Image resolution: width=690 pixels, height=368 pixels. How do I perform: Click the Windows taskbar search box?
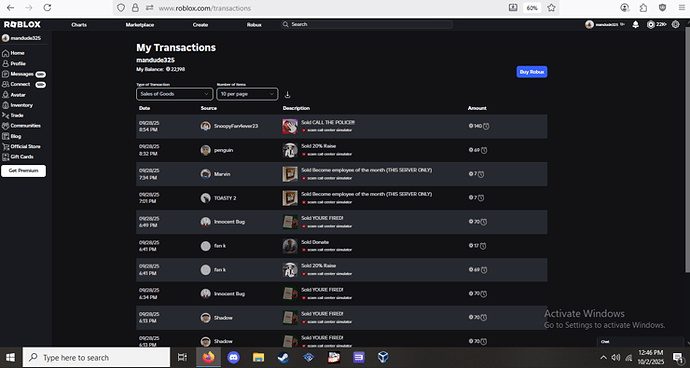[x=96, y=357]
